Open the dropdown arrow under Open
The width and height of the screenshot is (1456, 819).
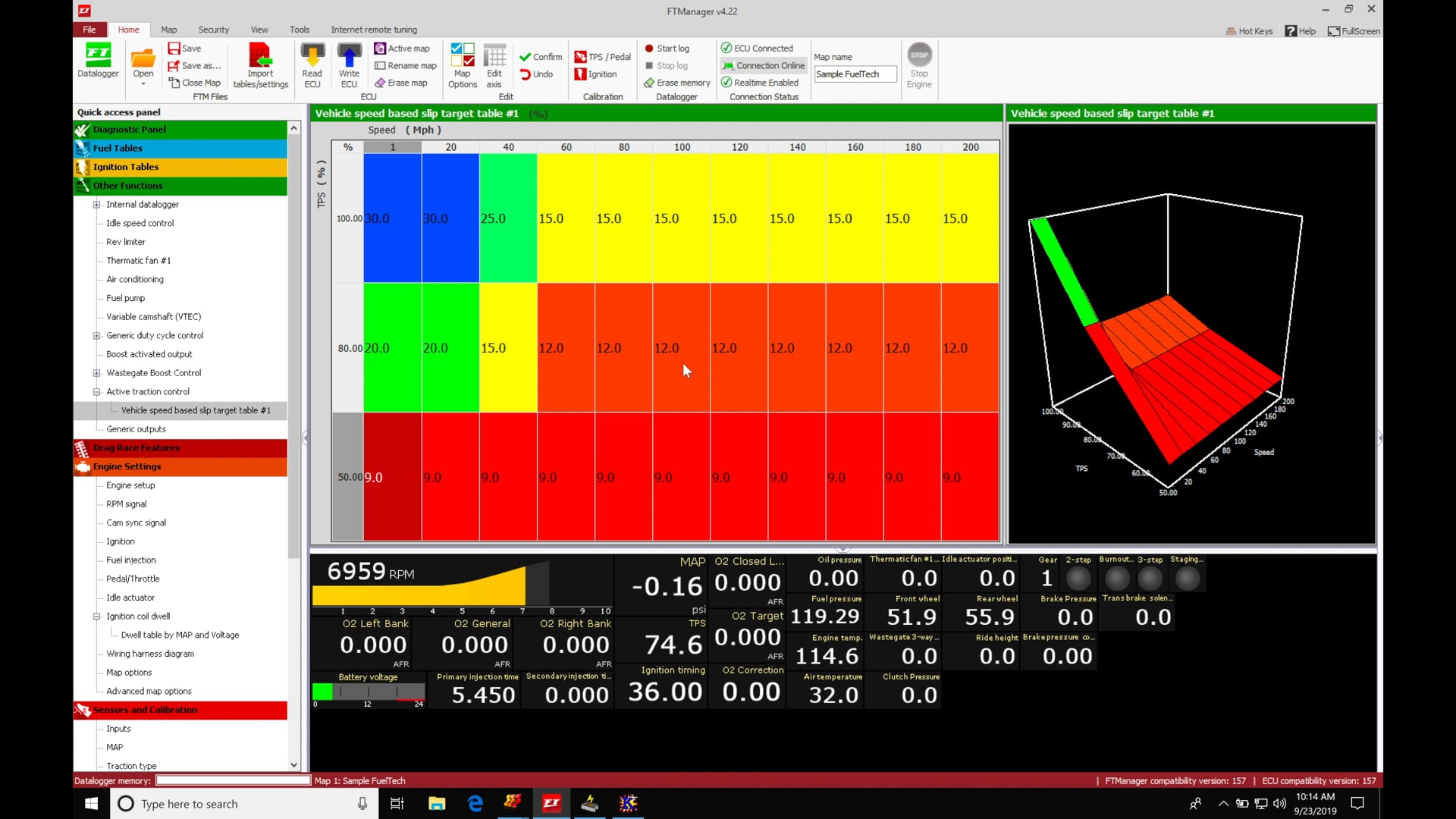click(143, 84)
